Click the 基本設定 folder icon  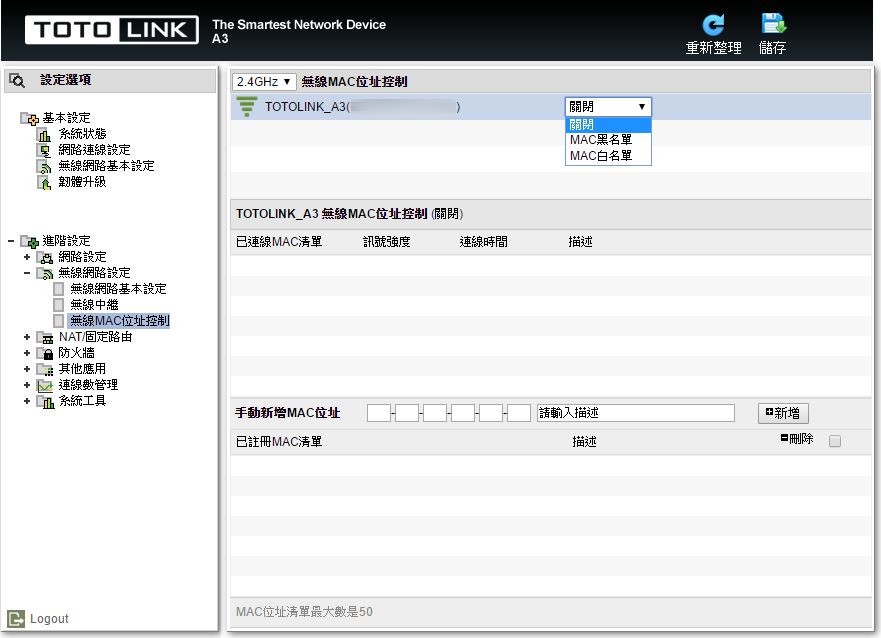(x=29, y=119)
